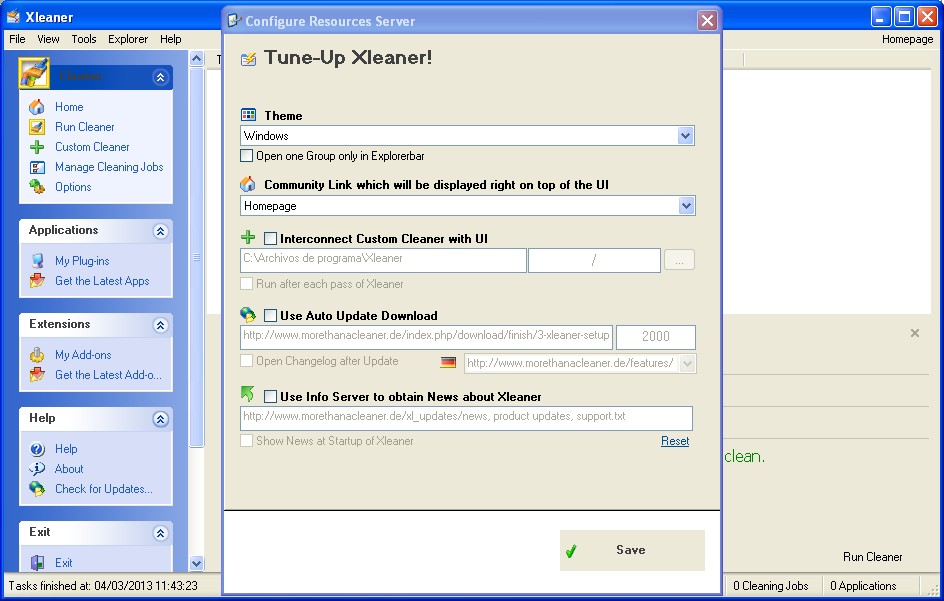
Task: Click the Auto Update download URL field
Action: 426,337
